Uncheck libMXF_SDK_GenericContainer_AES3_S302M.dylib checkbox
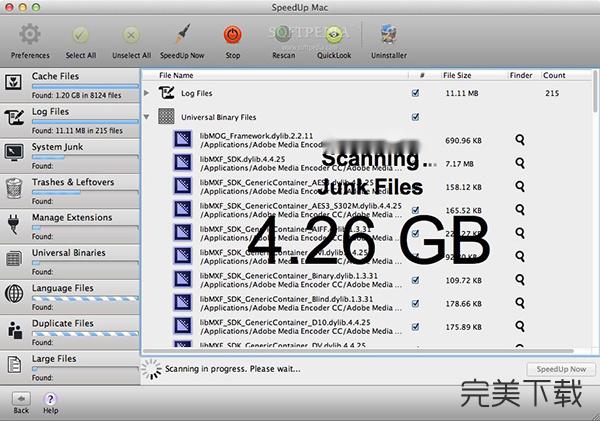Screen dimensions: 600x421 pyautogui.click(x=415, y=210)
